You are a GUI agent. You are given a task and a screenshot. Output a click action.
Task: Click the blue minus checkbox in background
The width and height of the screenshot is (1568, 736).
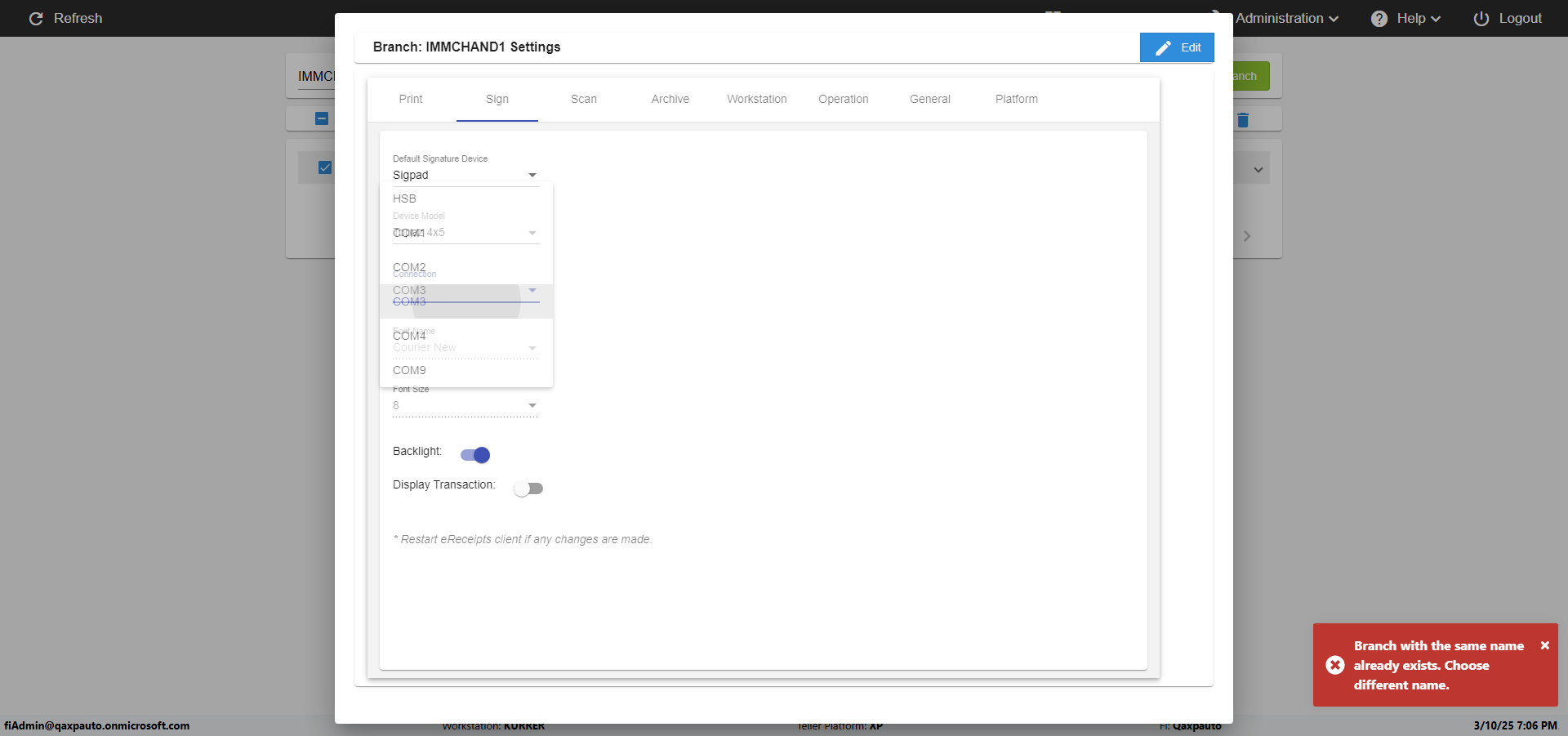322,118
